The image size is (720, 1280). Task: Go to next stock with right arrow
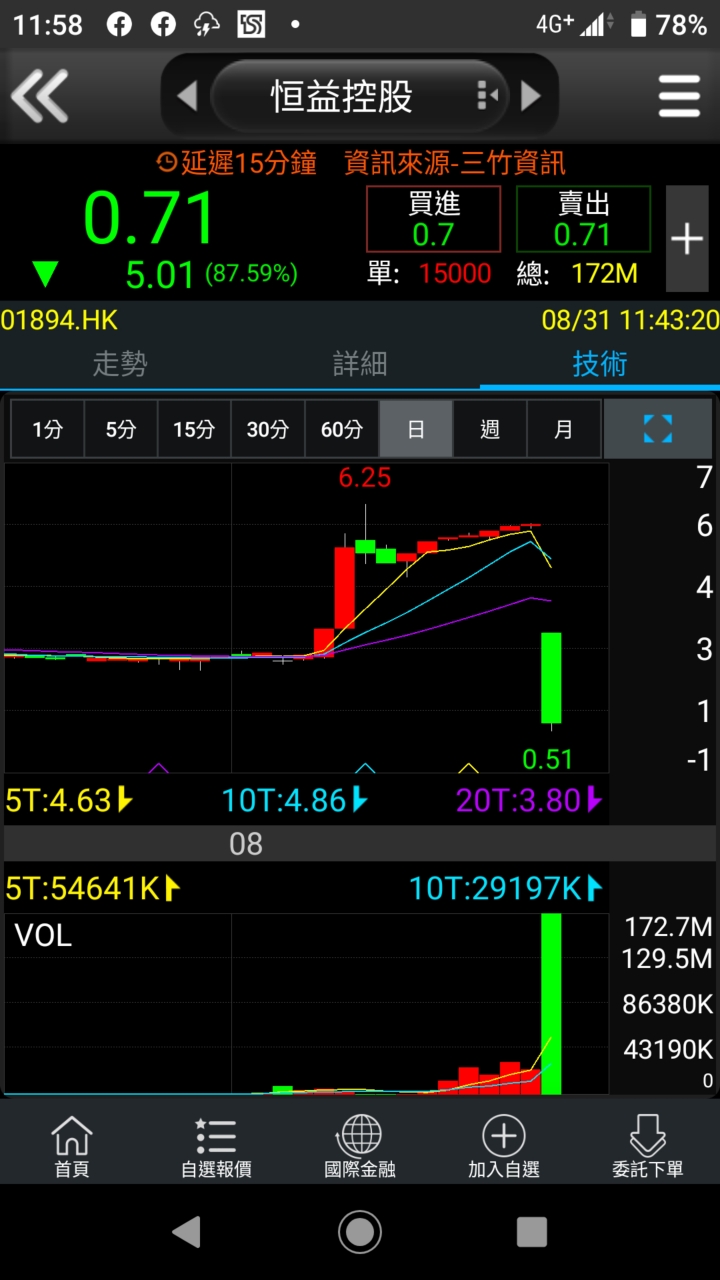pyautogui.click(x=531, y=96)
